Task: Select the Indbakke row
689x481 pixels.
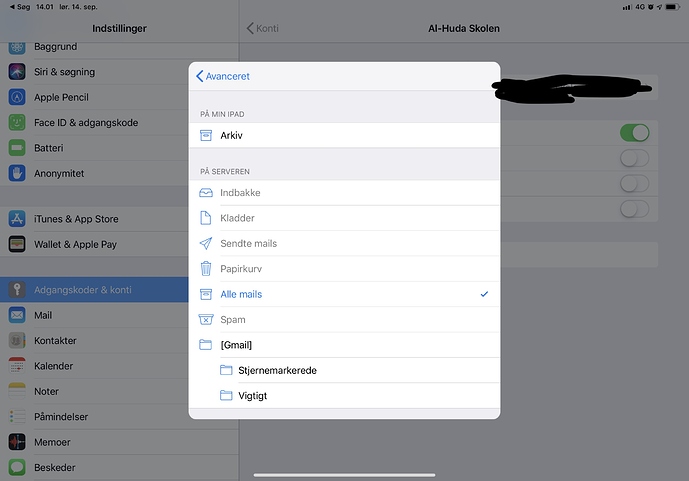Action: (344, 193)
